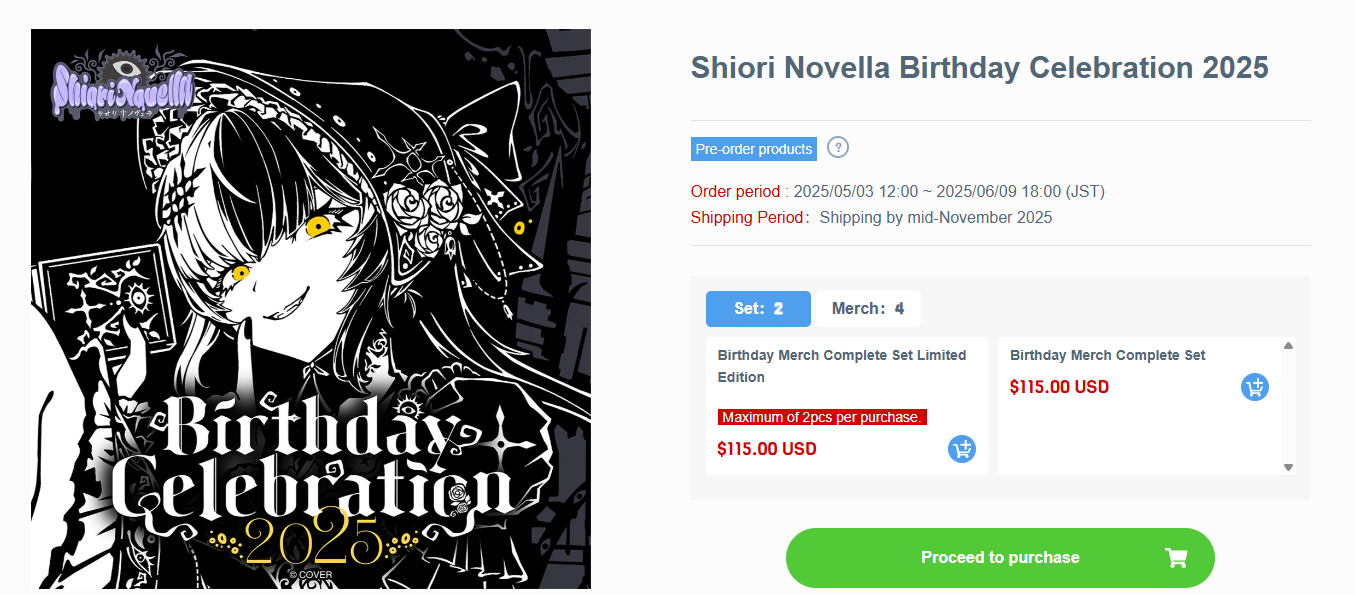Open Birthday Merch Complete Set Limited Edition
Image resolution: width=1355 pixels, height=595 pixels.
[841, 365]
